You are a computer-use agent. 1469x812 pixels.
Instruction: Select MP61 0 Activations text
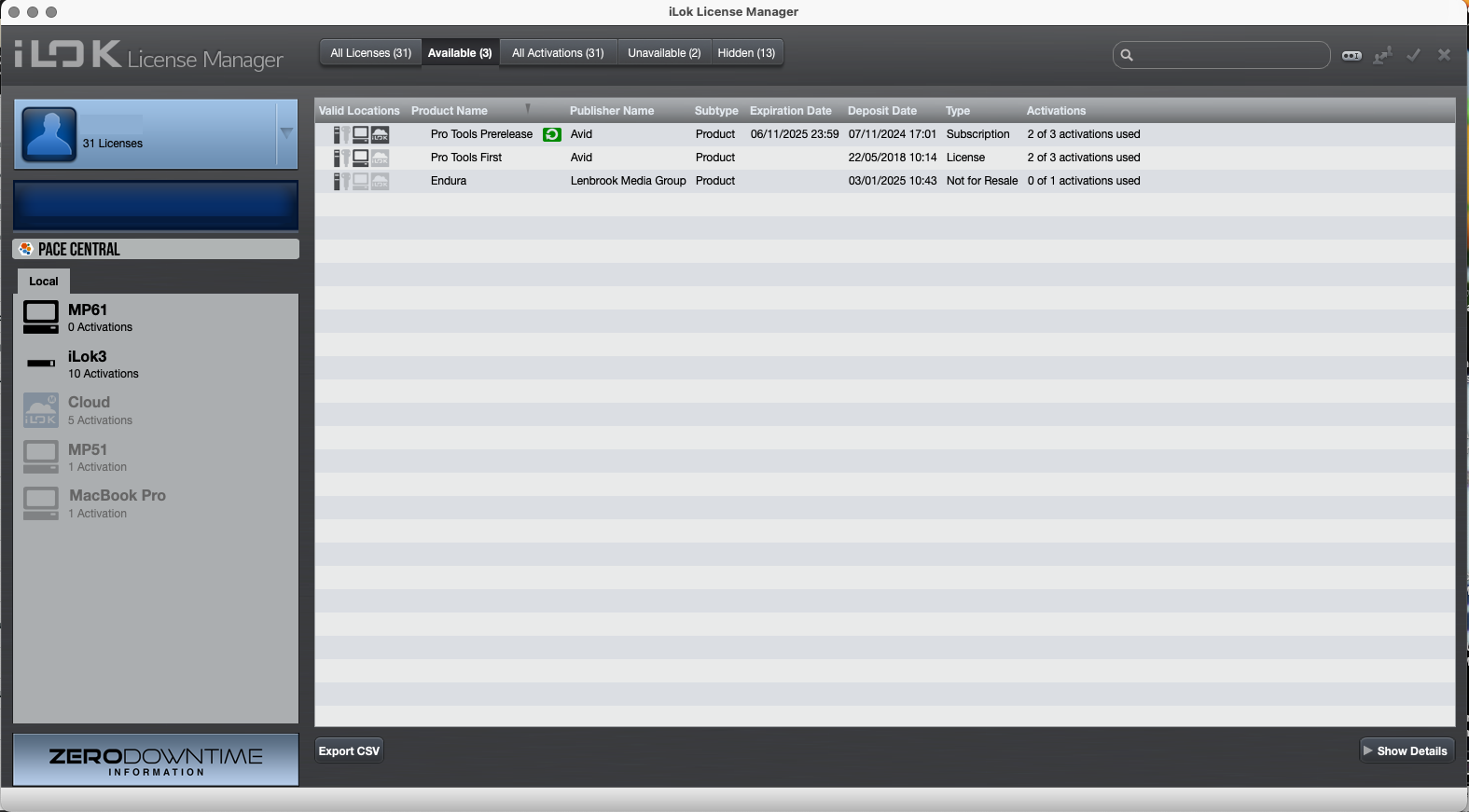tap(100, 317)
